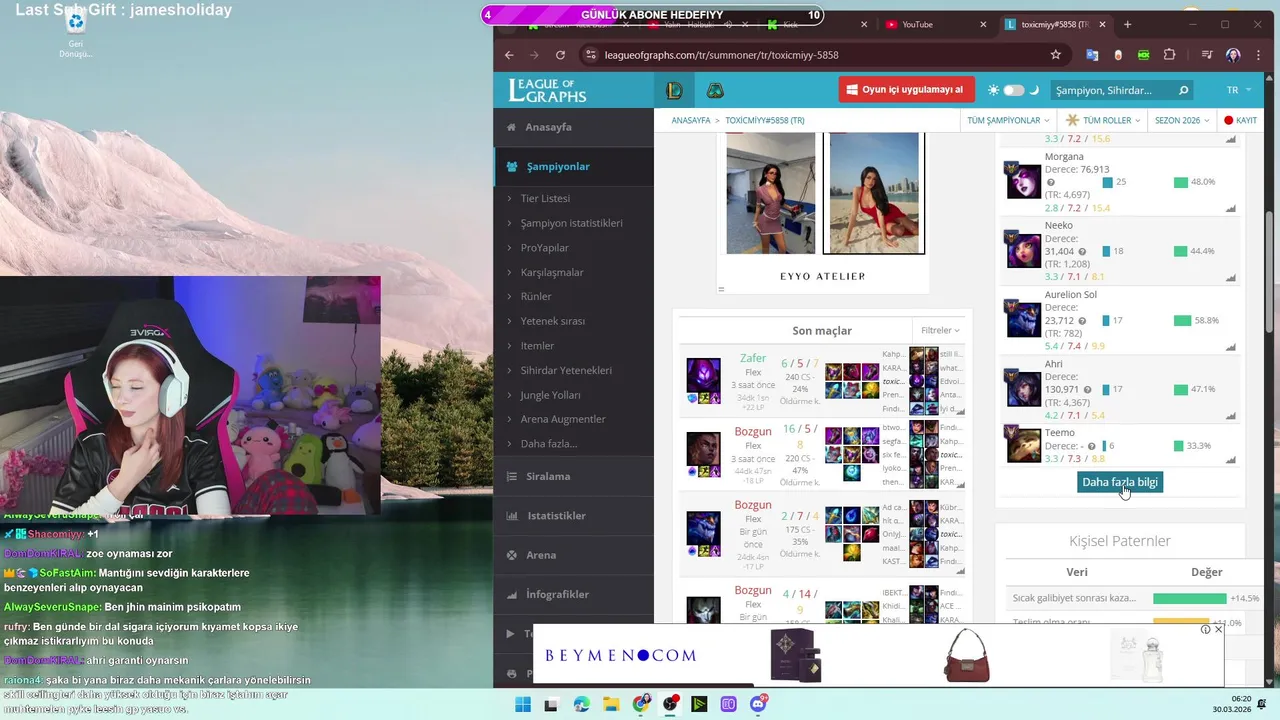Open Filtreler dropdown in Son maçlar
The height and width of the screenshot is (720, 1280).
(x=940, y=330)
